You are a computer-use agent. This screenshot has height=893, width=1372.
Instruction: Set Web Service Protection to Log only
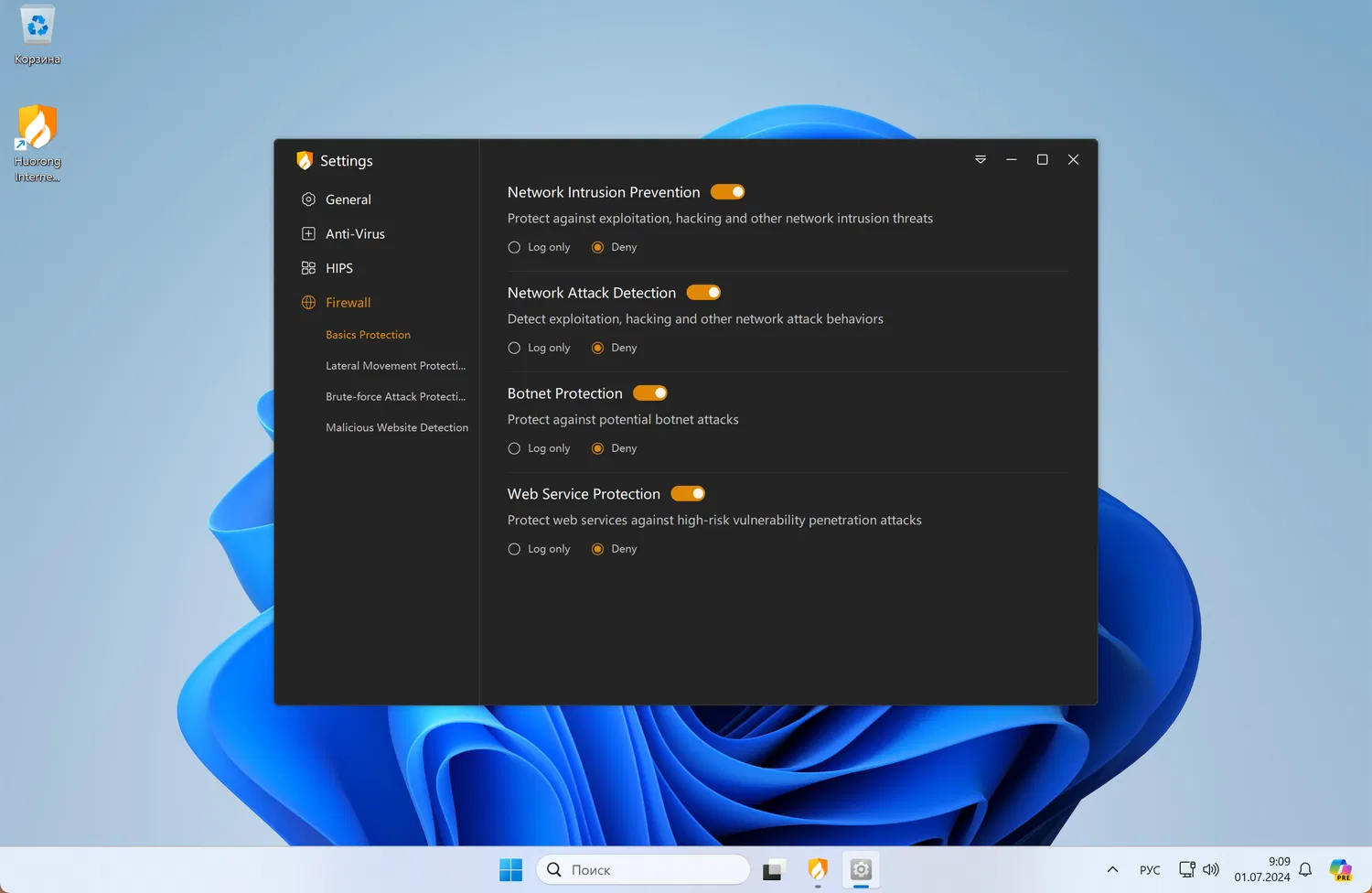(539, 549)
